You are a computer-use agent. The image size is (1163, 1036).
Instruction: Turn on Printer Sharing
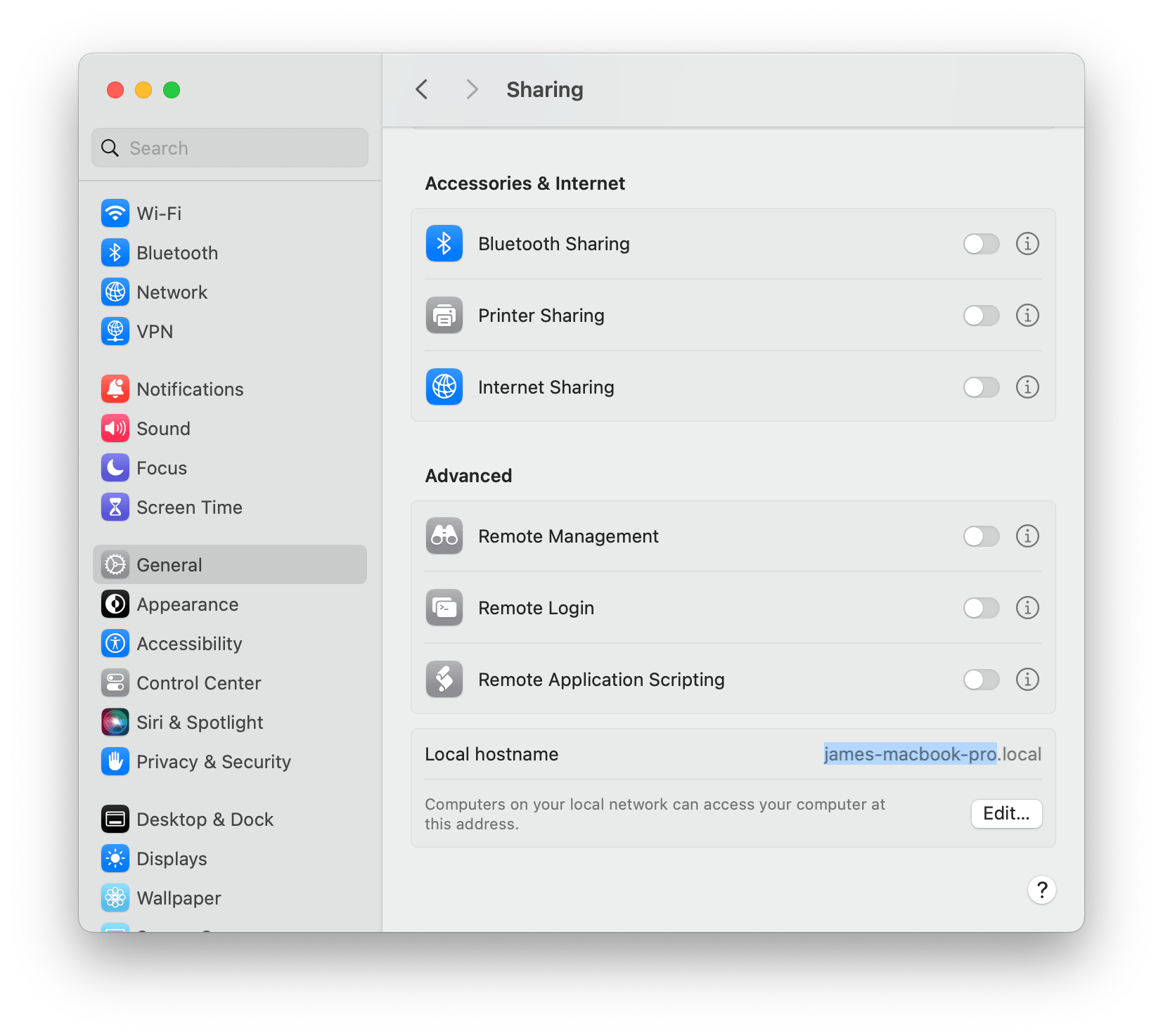981,316
